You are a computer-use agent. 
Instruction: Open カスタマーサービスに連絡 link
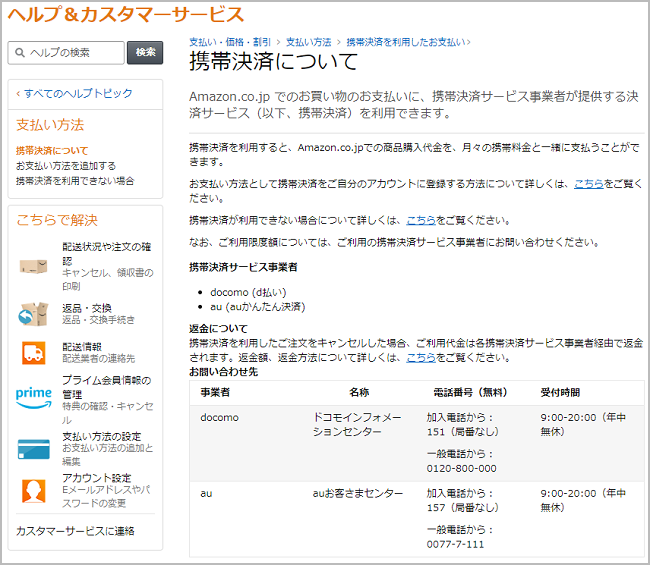coord(75,531)
